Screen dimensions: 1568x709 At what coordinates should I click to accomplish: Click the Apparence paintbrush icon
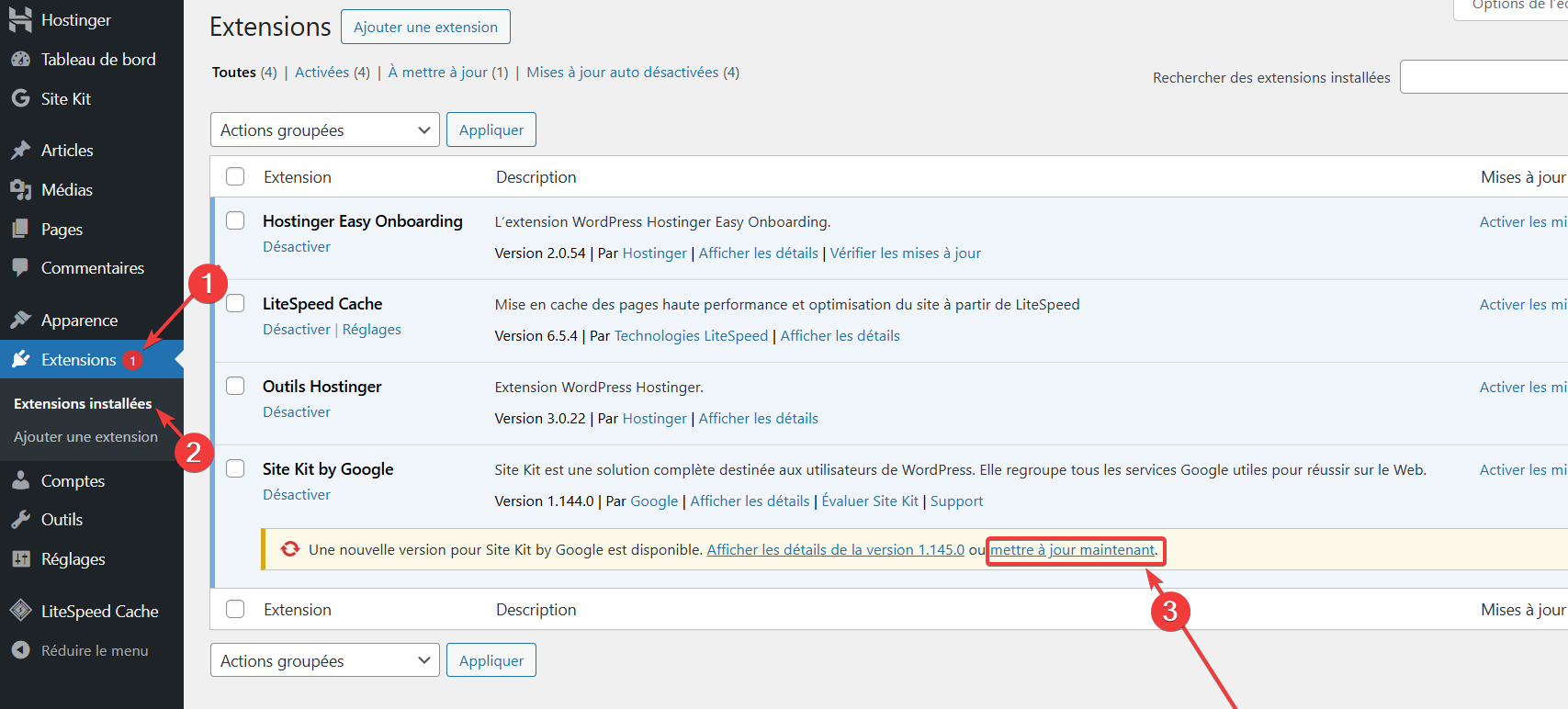click(x=20, y=320)
